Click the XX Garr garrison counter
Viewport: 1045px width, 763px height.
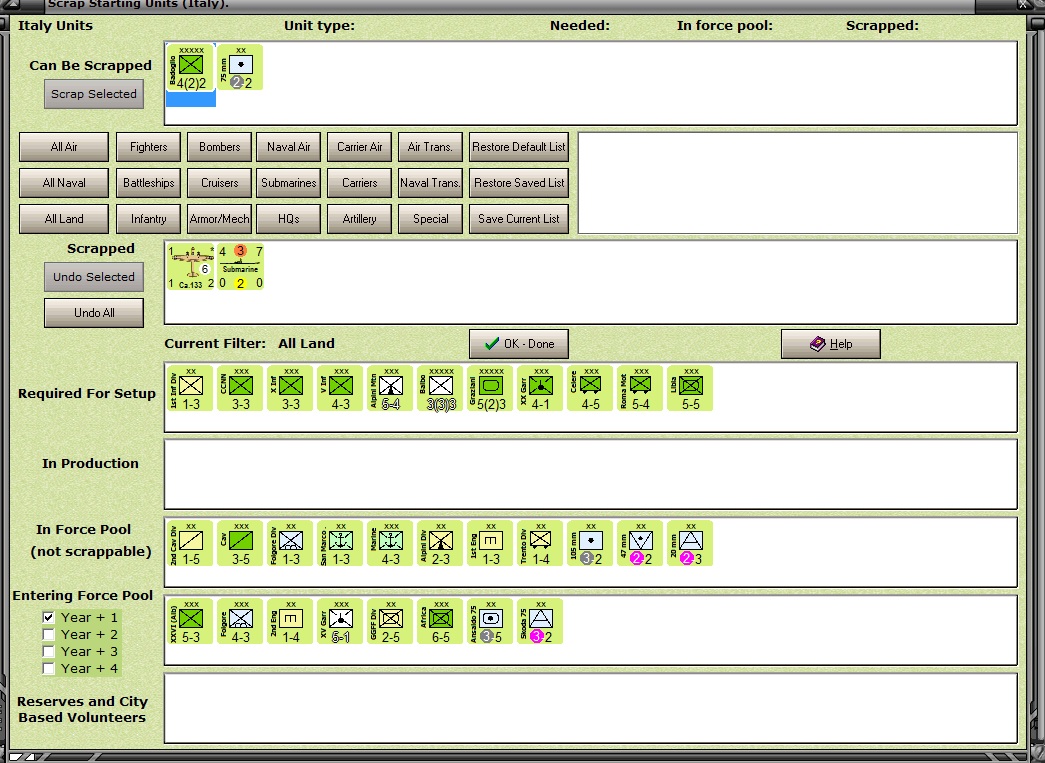tap(540, 388)
